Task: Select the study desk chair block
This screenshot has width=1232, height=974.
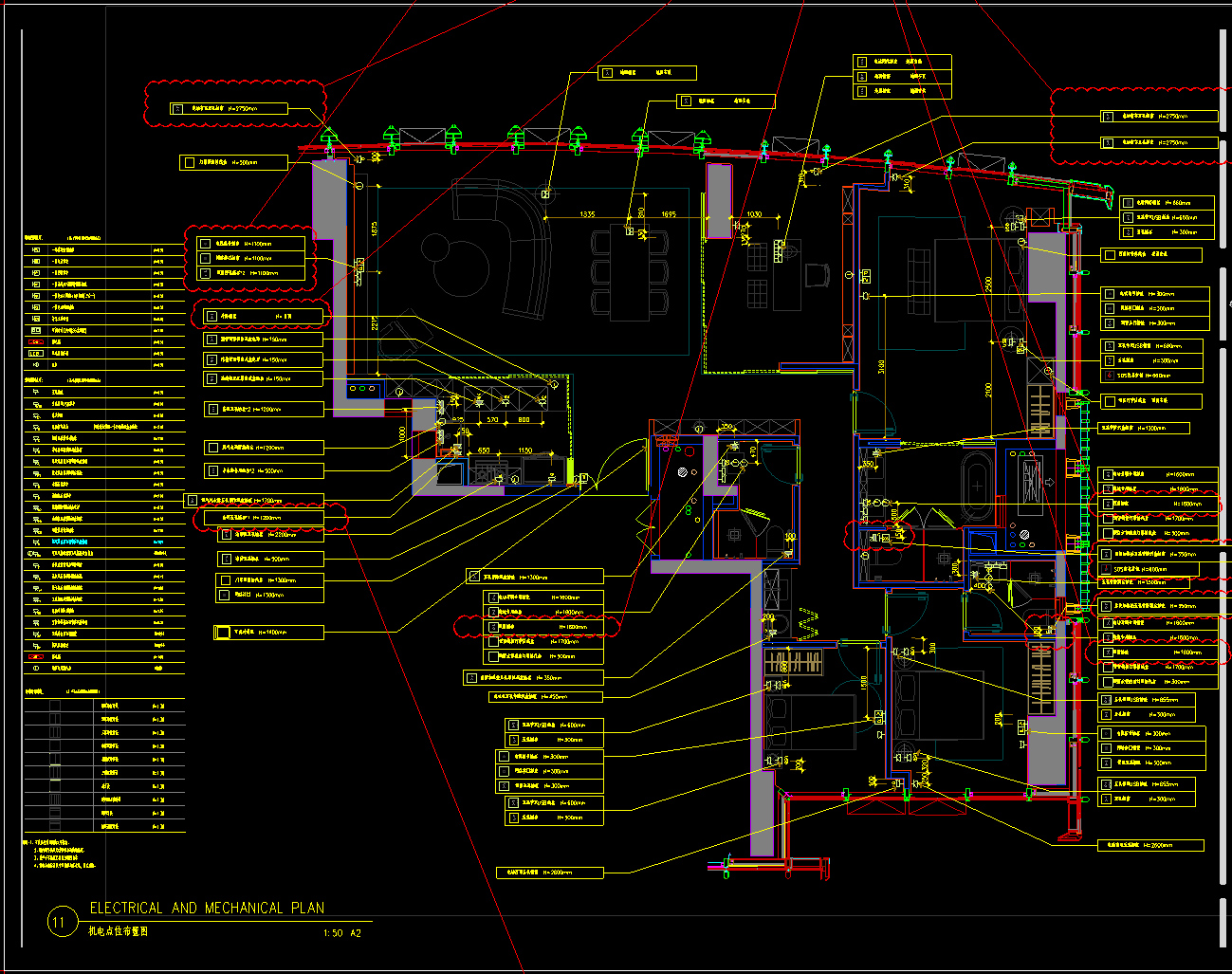Action: [817, 275]
